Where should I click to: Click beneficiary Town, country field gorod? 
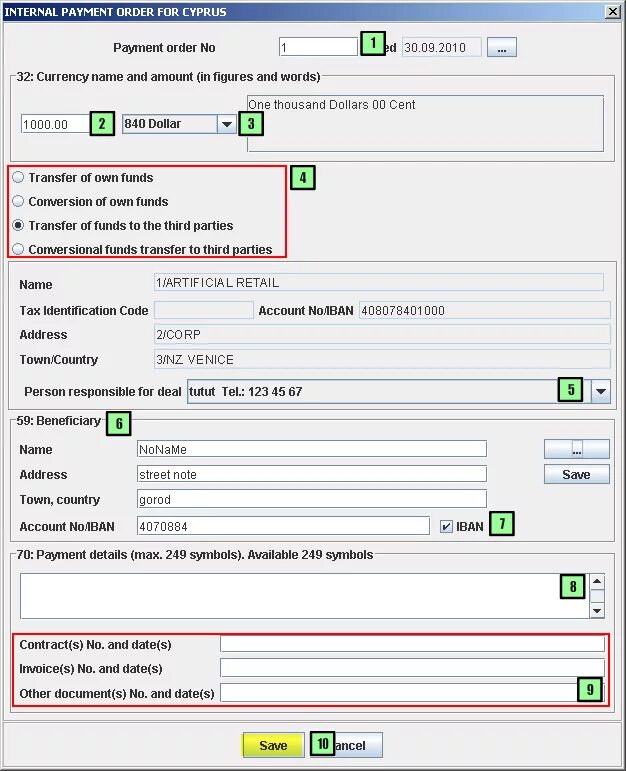pos(312,499)
